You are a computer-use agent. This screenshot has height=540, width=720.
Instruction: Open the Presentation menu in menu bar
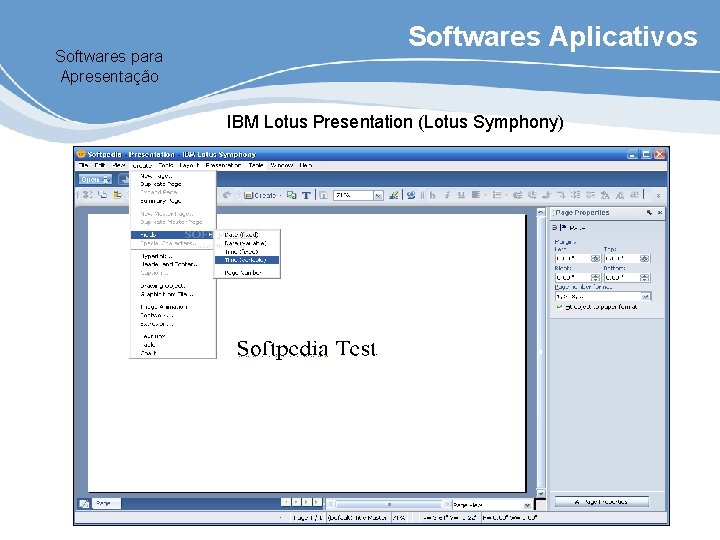click(x=223, y=165)
